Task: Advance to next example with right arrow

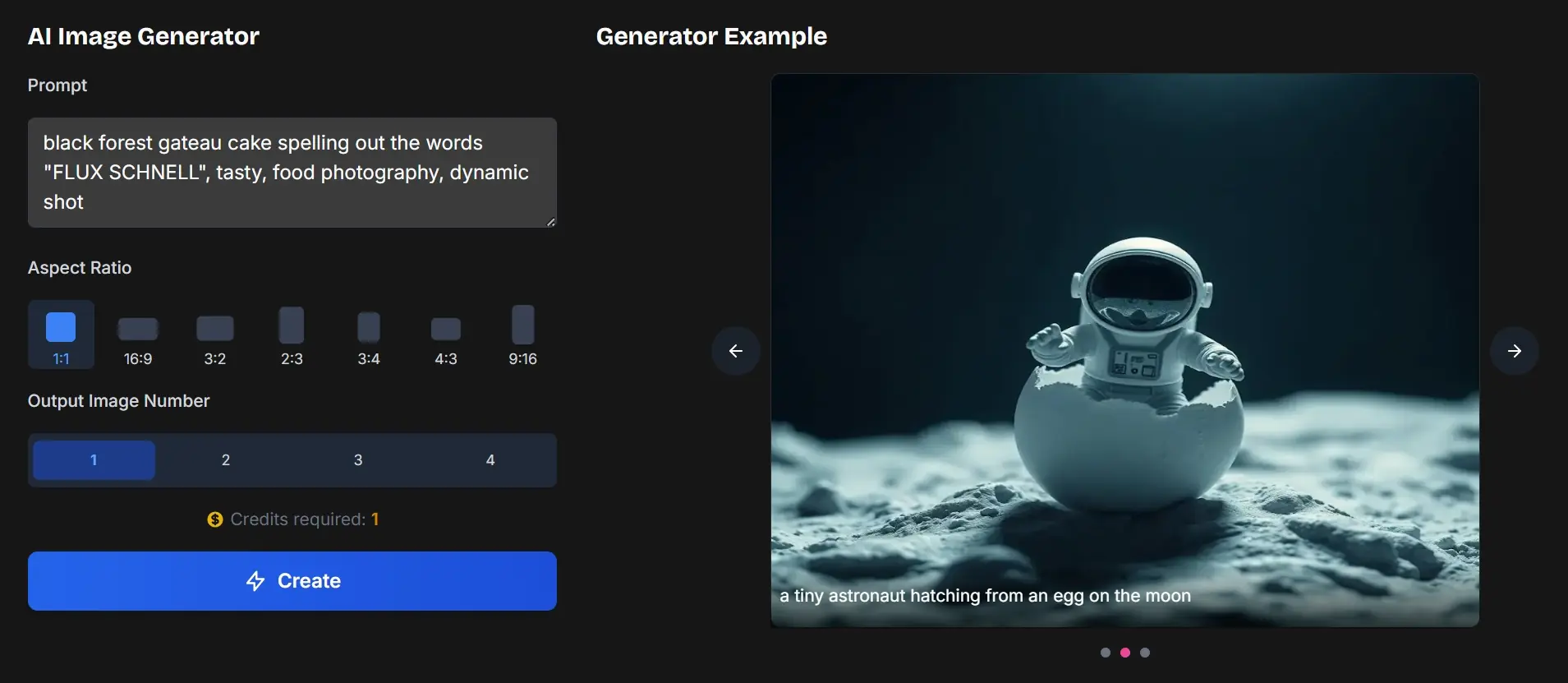Action: tap(1514, 351)
